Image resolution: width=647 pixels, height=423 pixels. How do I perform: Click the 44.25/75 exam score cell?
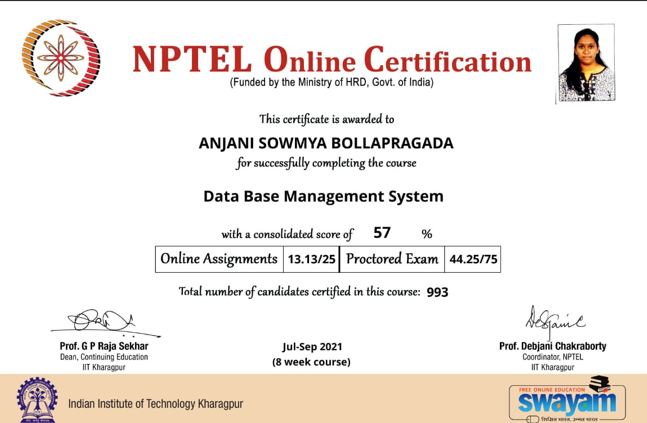tap(472, 259)
